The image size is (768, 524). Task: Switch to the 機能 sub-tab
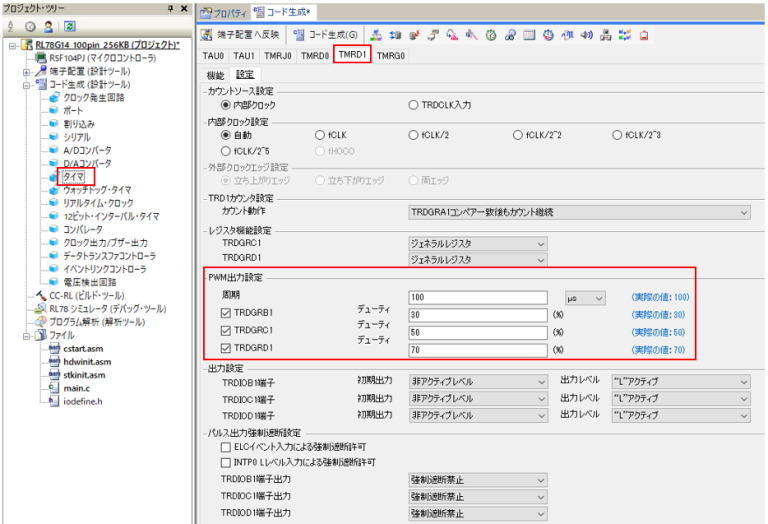click(x=215, y=74)
